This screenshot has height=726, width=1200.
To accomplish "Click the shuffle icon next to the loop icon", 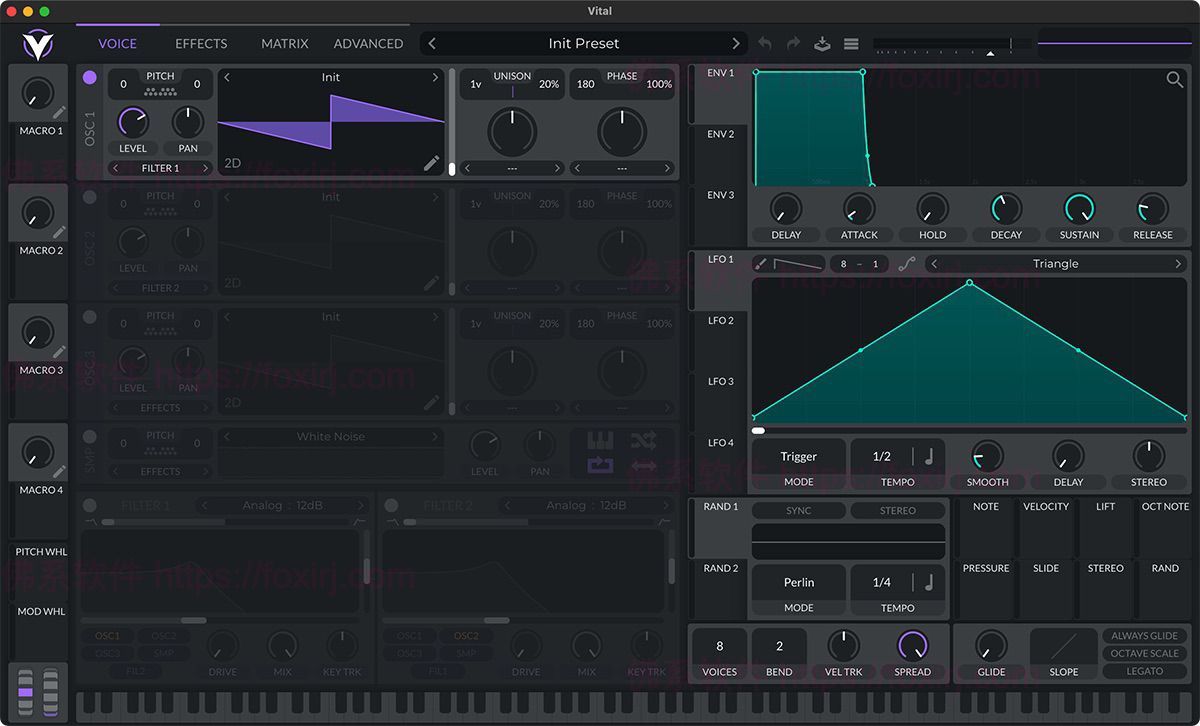I will click(x=643, y=440).
